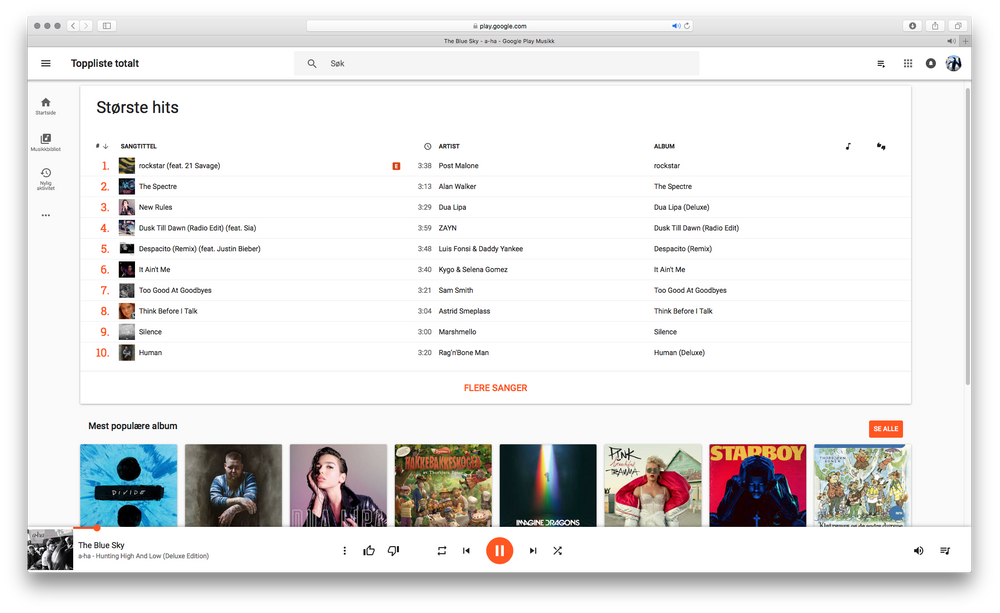1000x613 pixels.
Task: Open artist Dua Lipa
Action: click(x=452, y=207)
